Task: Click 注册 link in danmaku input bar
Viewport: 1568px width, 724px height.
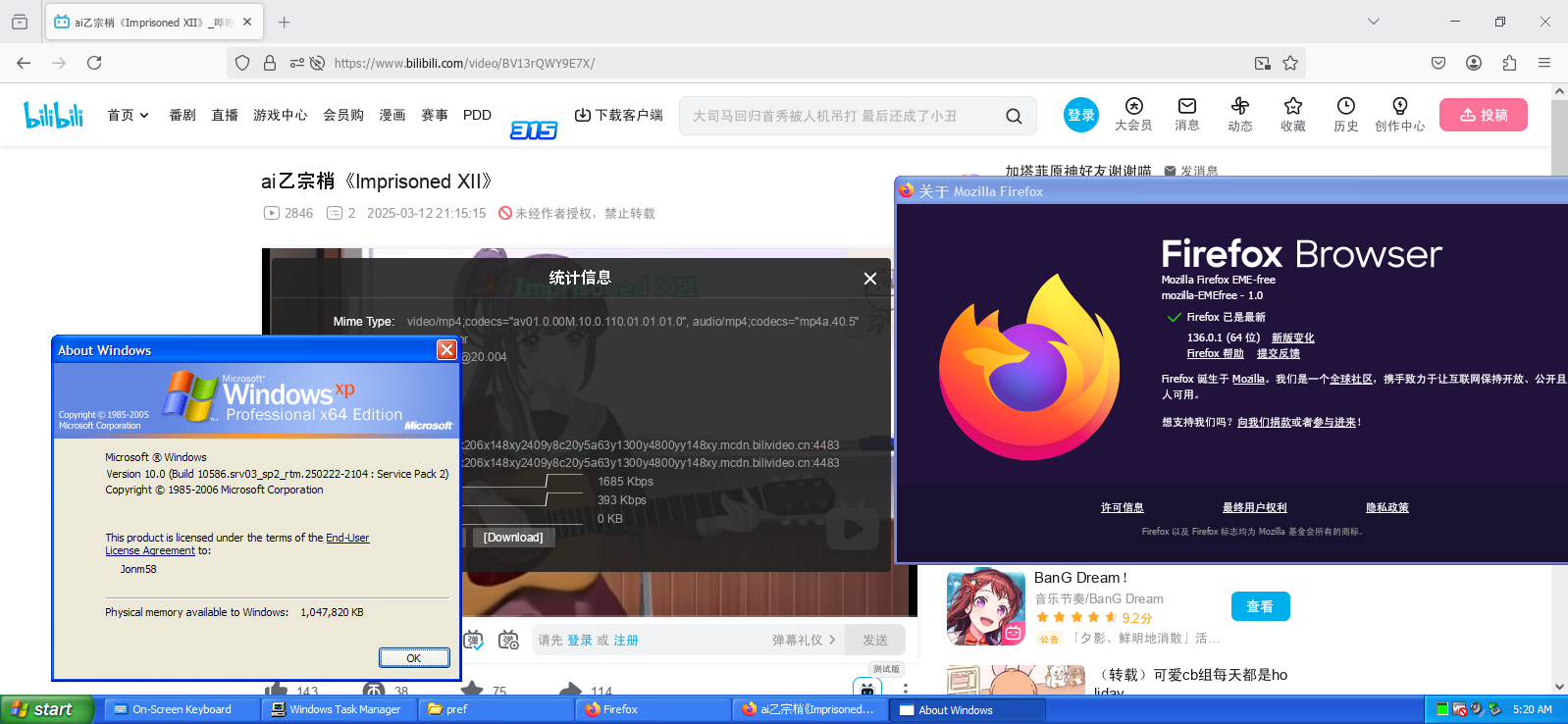Action: click(x=626, y=640)
